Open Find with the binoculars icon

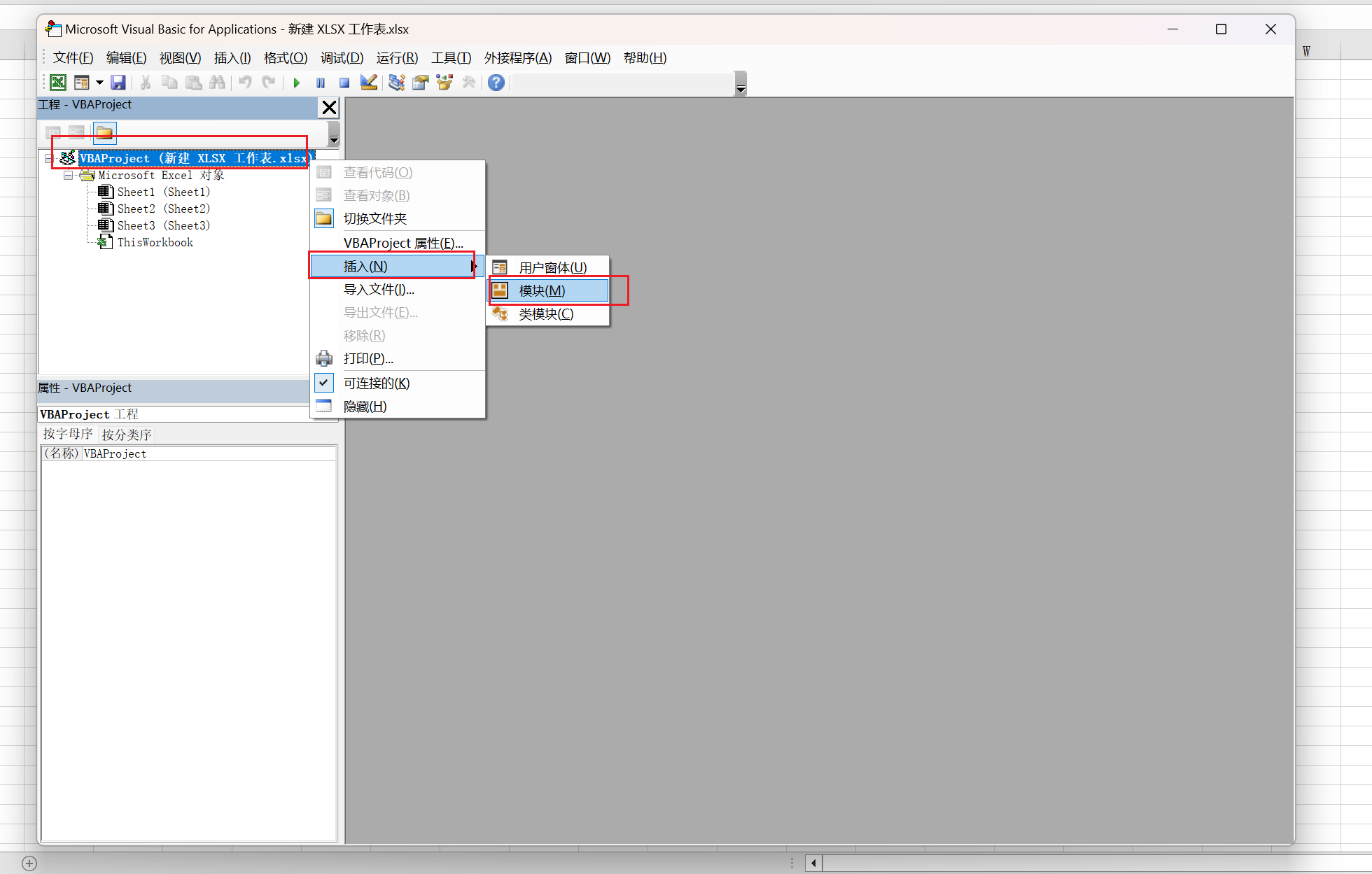(218, 83)
